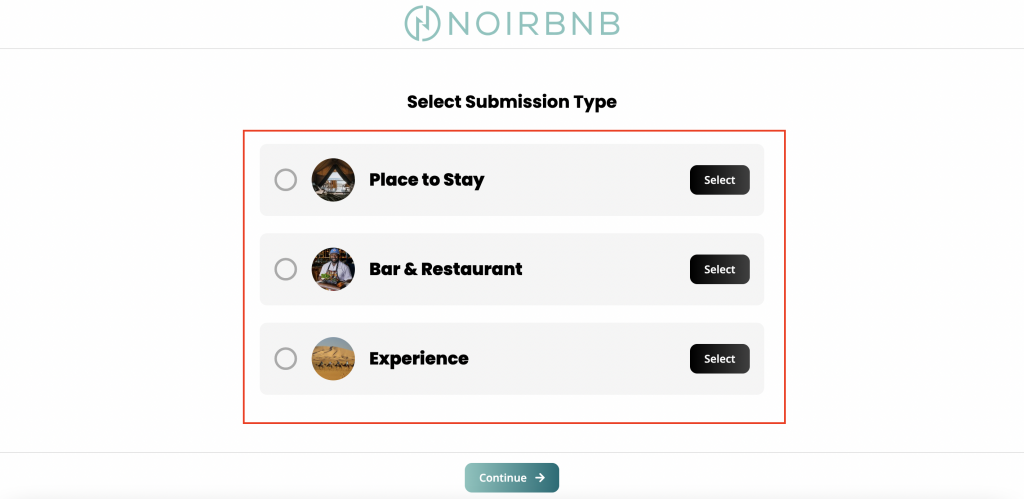
Task: Click the NOIRBNB wordmark text
Action: pyautogui.click(x=534, y=24)
